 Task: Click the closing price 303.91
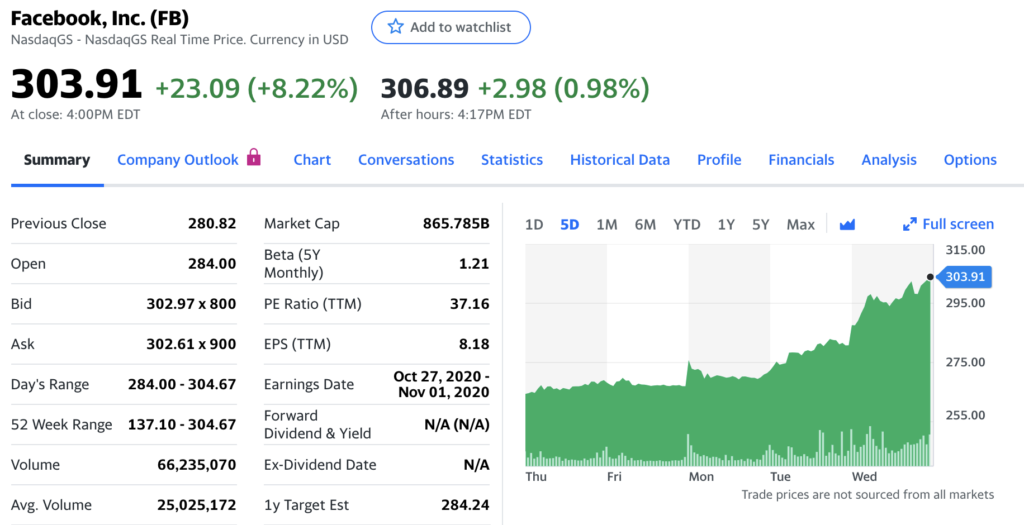76,85
